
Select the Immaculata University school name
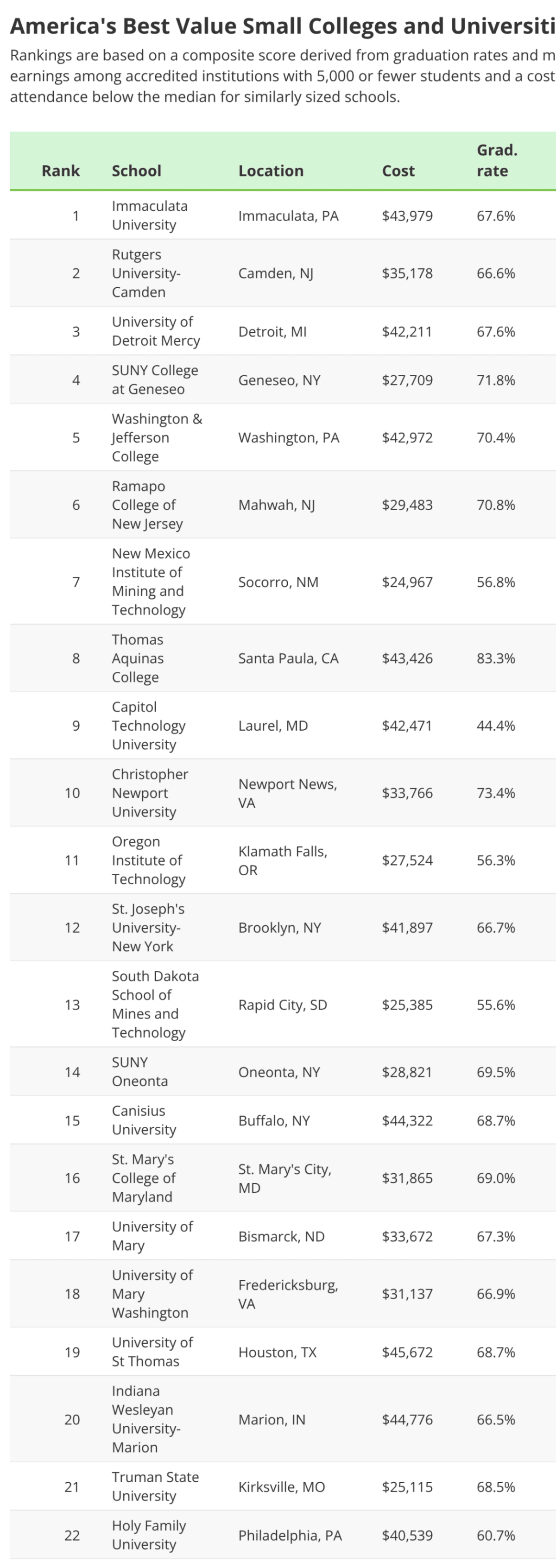(x=149, y=215)
